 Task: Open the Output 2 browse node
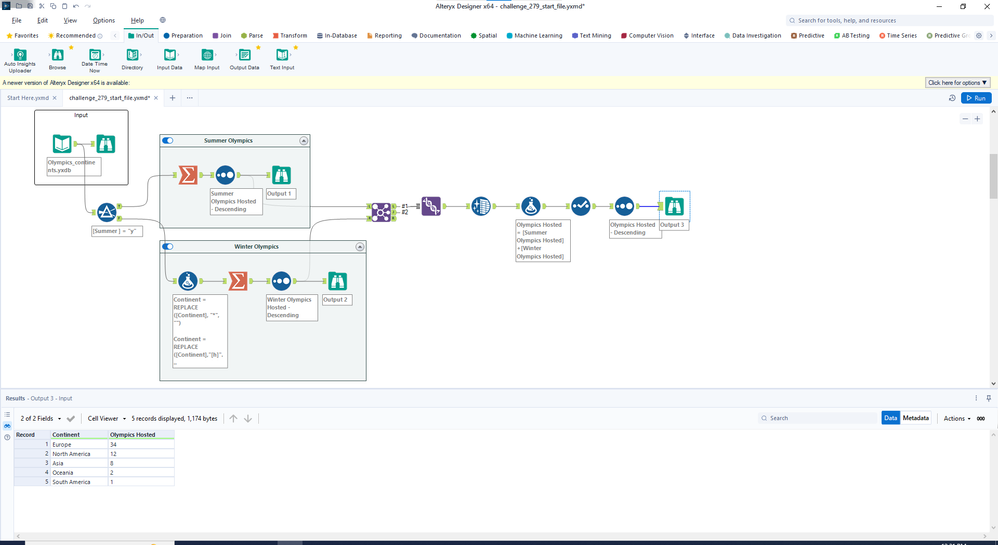pos(337,281)
